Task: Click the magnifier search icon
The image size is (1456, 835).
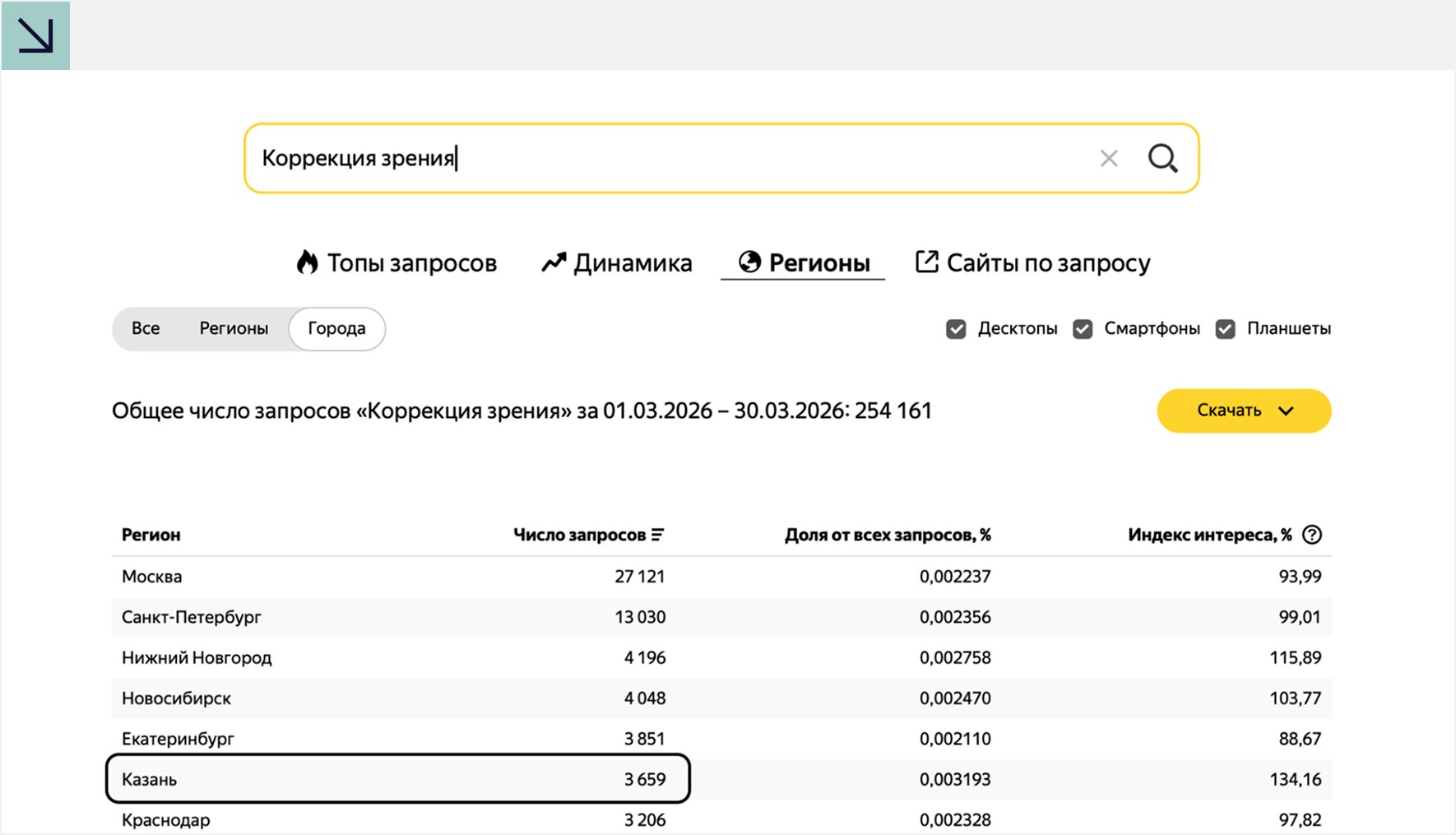Action: pos(1162,158)
